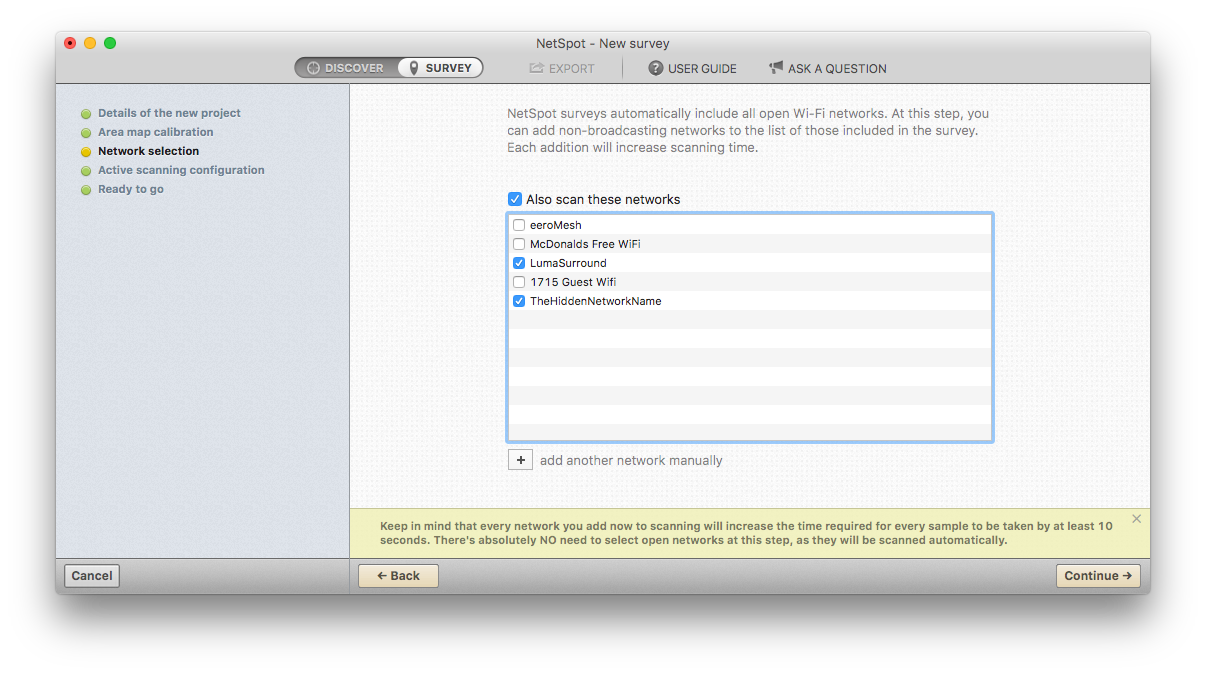Go Back to previous step

point(398,576)
